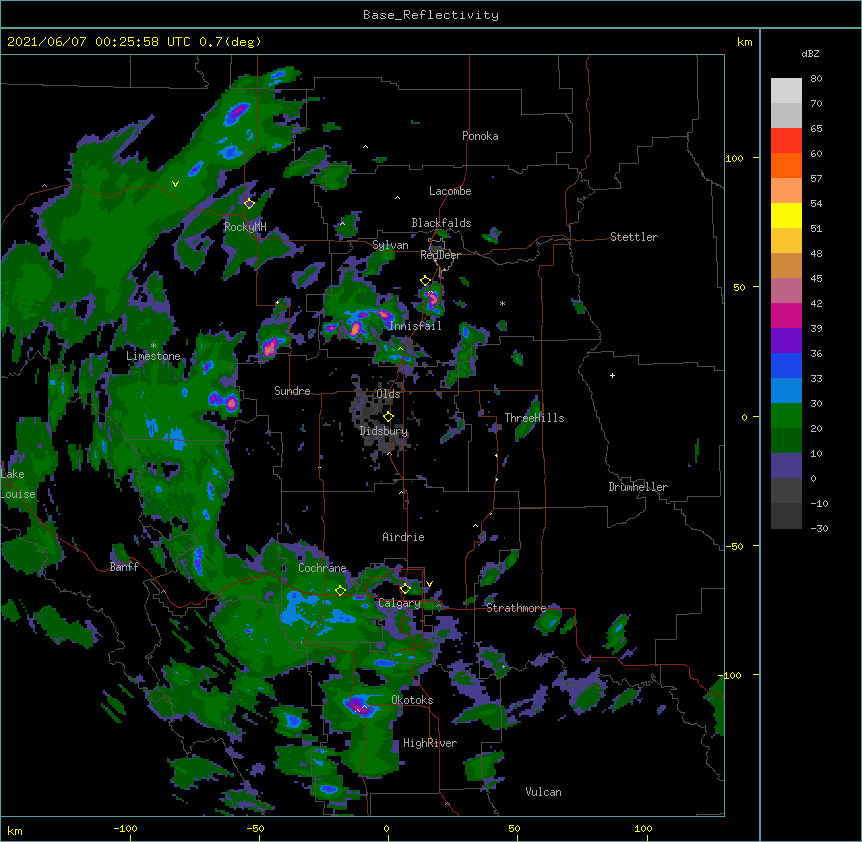Click the Sylvan town label
This screenshot has width=862, height=842.
click(x=390, y=245)
